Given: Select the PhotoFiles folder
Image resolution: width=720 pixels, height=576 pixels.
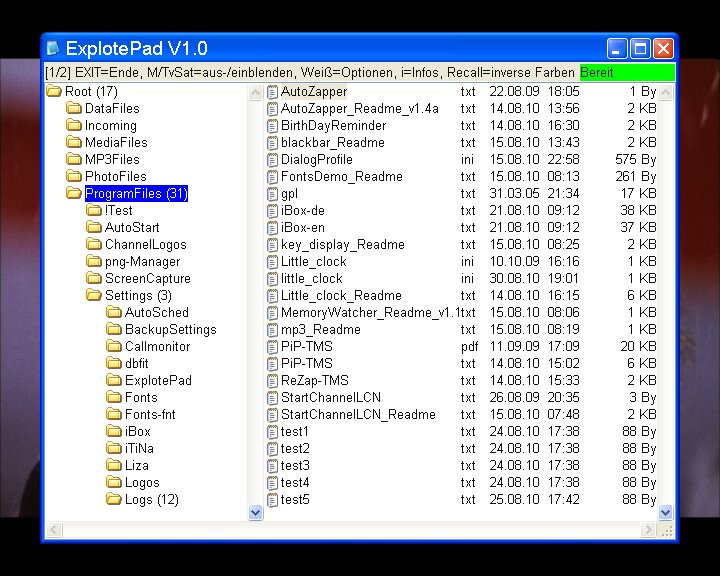Looking at the screenshot, I should tap(115, 177).
